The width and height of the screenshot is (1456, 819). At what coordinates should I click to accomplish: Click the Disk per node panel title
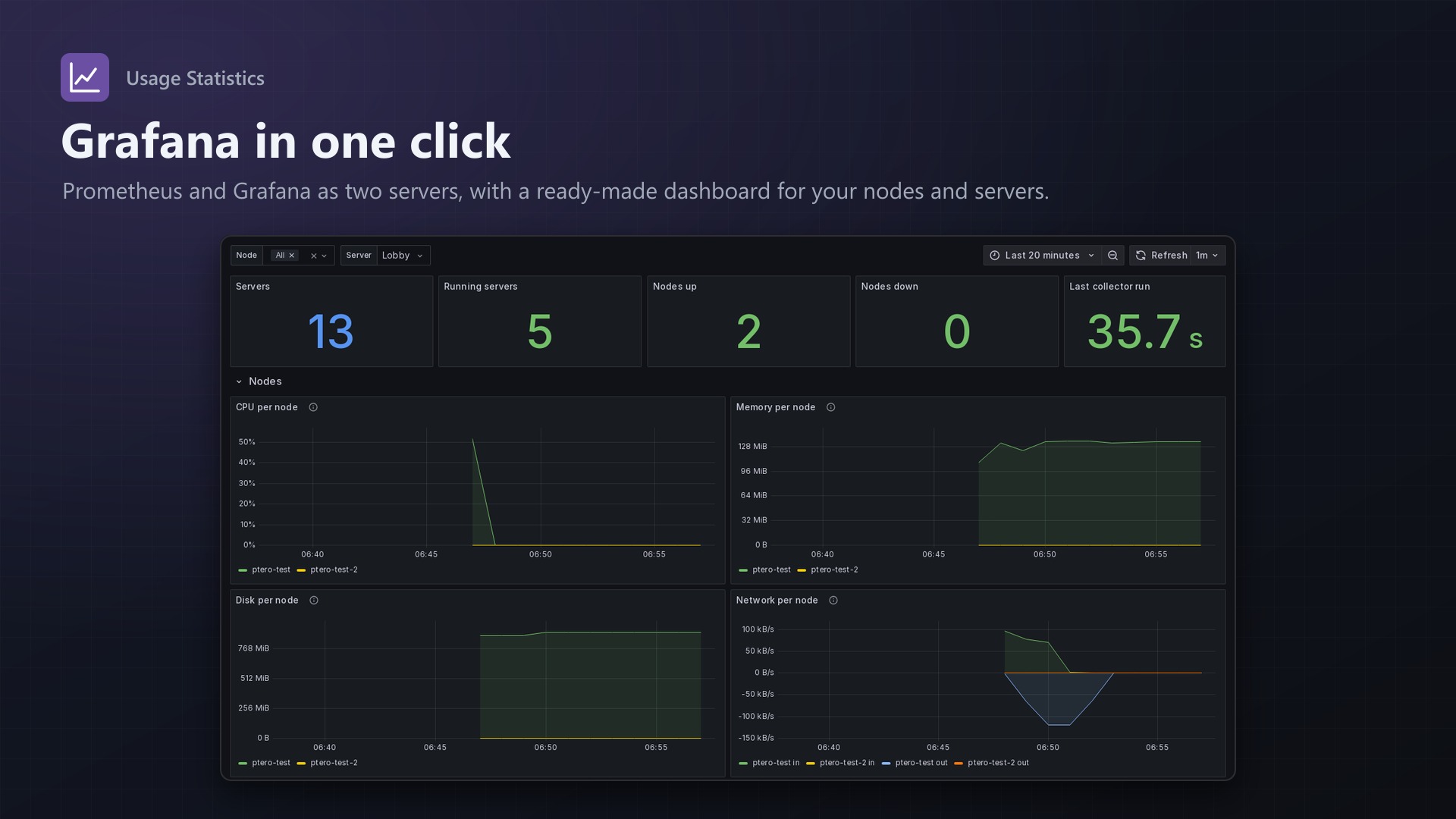point(267,601)
